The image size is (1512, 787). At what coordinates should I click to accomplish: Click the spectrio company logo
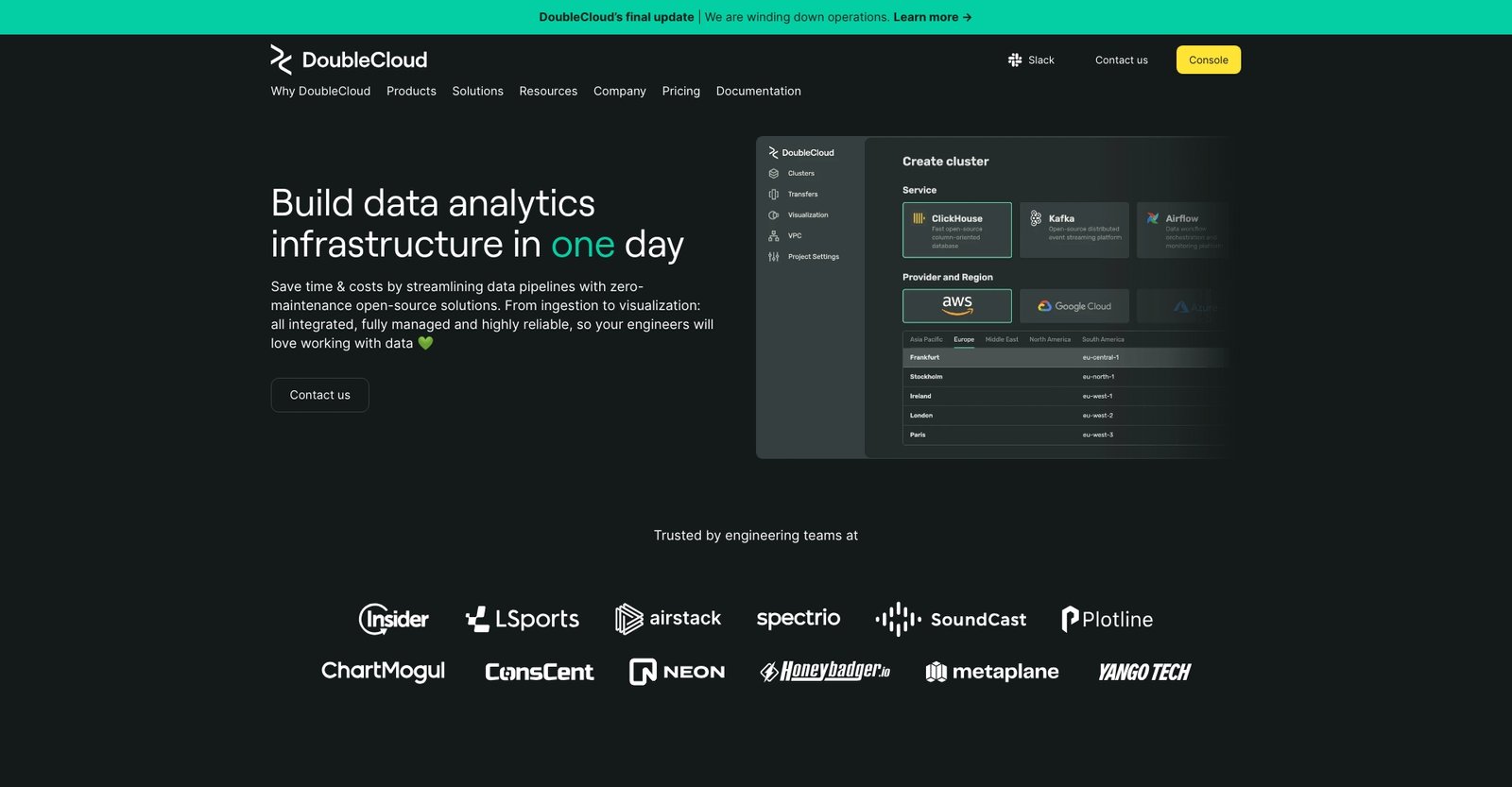point(799,619)
